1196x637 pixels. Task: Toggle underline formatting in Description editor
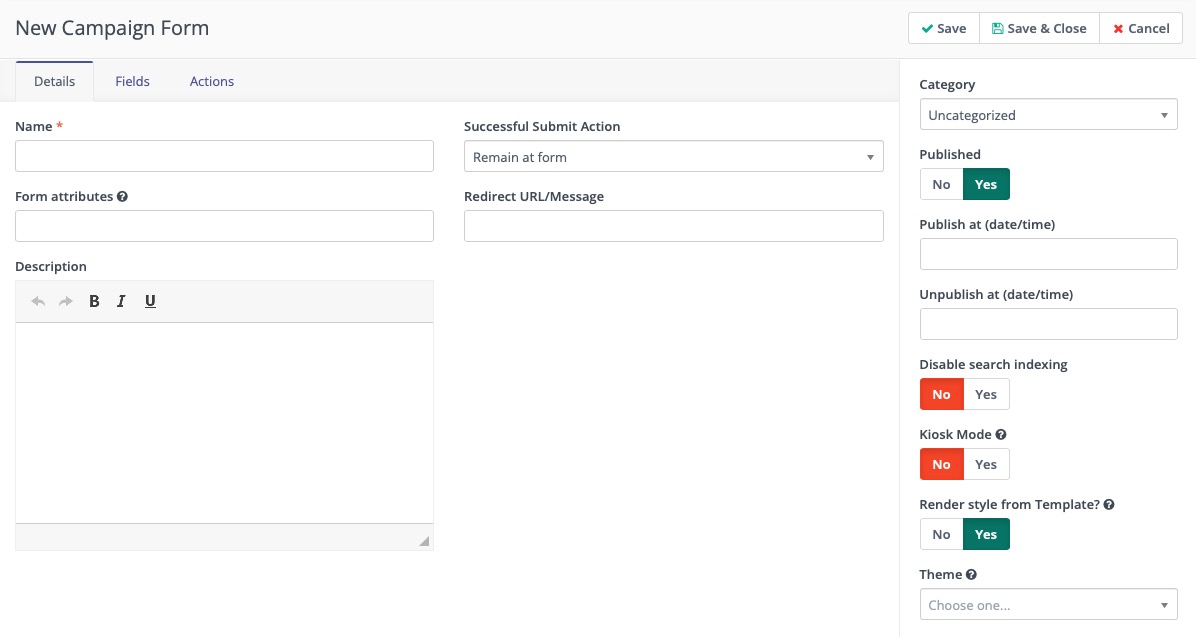(150, 301)
